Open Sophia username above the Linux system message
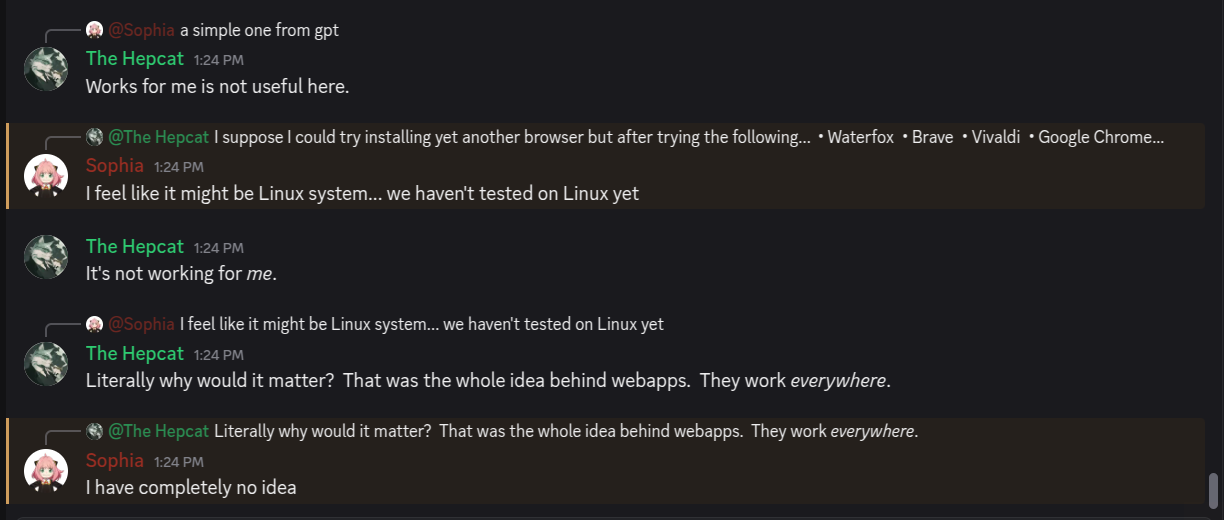The image size is (1224, 520). 115,166
